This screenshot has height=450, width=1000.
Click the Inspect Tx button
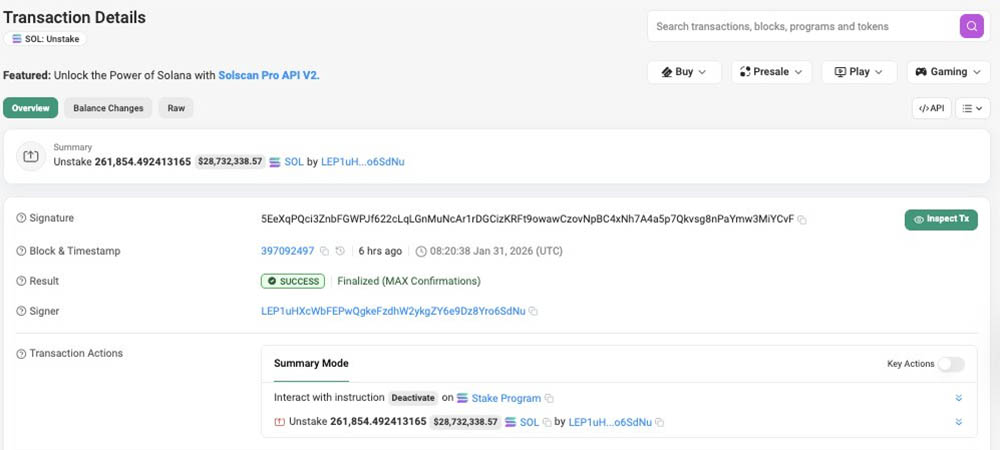tap(940, 219)
